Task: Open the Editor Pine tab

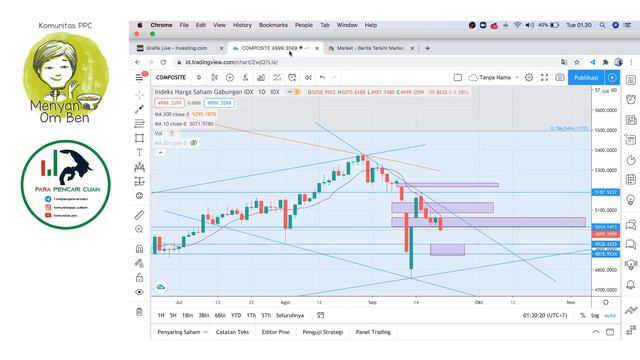Action: click(276, 332)
